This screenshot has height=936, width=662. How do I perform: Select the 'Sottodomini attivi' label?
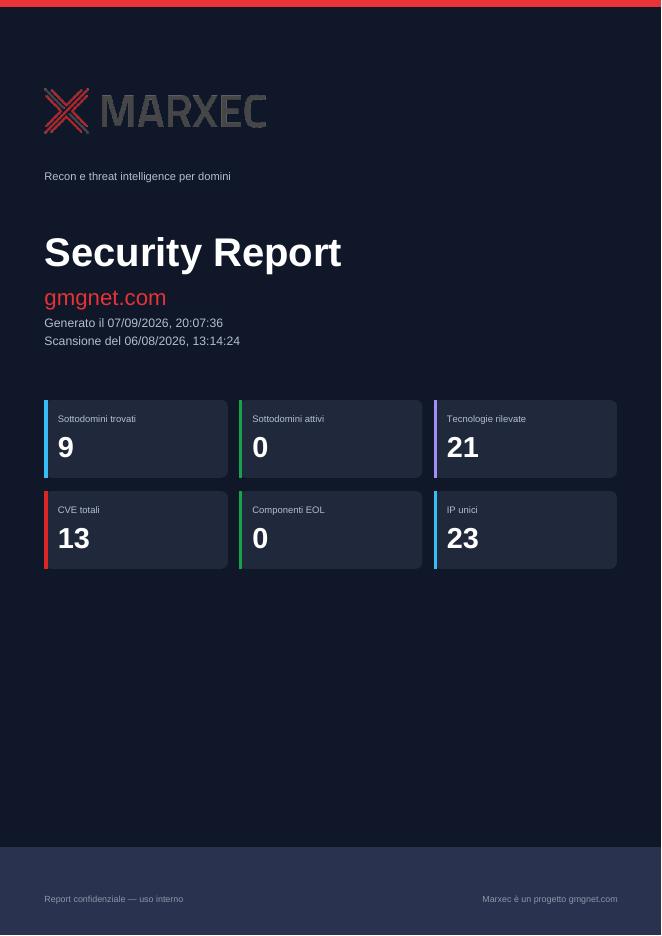tap(288, 419)
